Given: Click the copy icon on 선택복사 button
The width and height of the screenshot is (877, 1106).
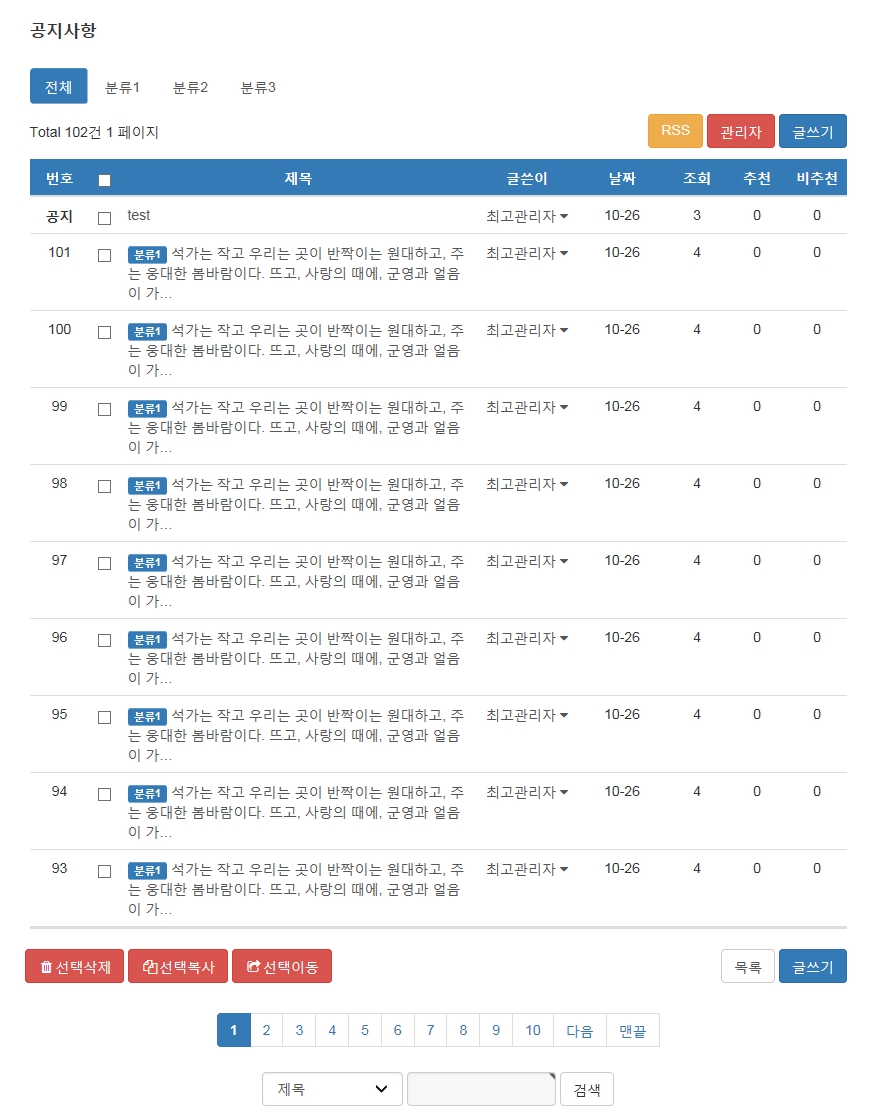Looking at the screenshot, I should click(151, 967).
